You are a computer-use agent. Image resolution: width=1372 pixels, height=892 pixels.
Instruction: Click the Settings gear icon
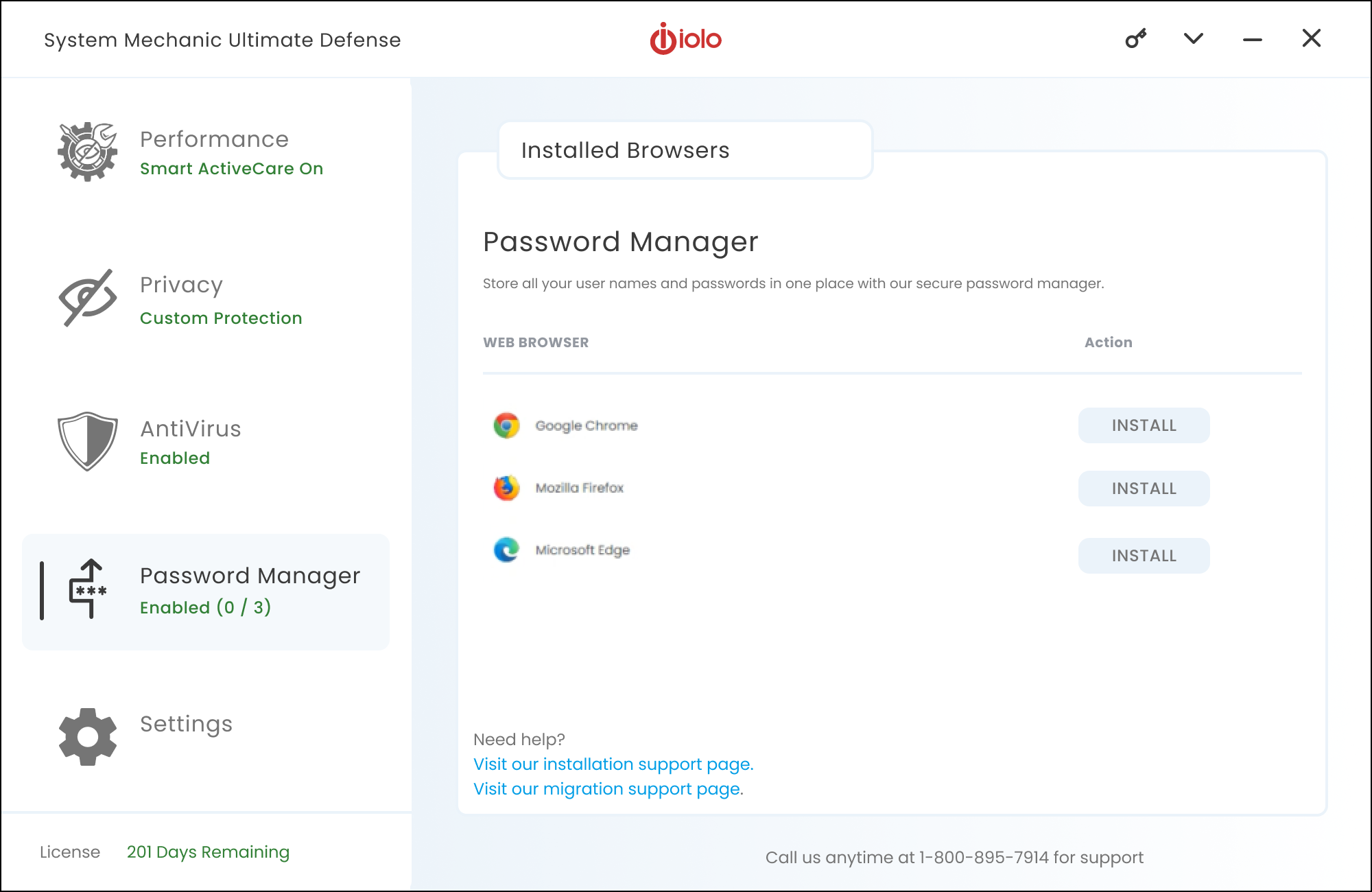tap(87, 736)
